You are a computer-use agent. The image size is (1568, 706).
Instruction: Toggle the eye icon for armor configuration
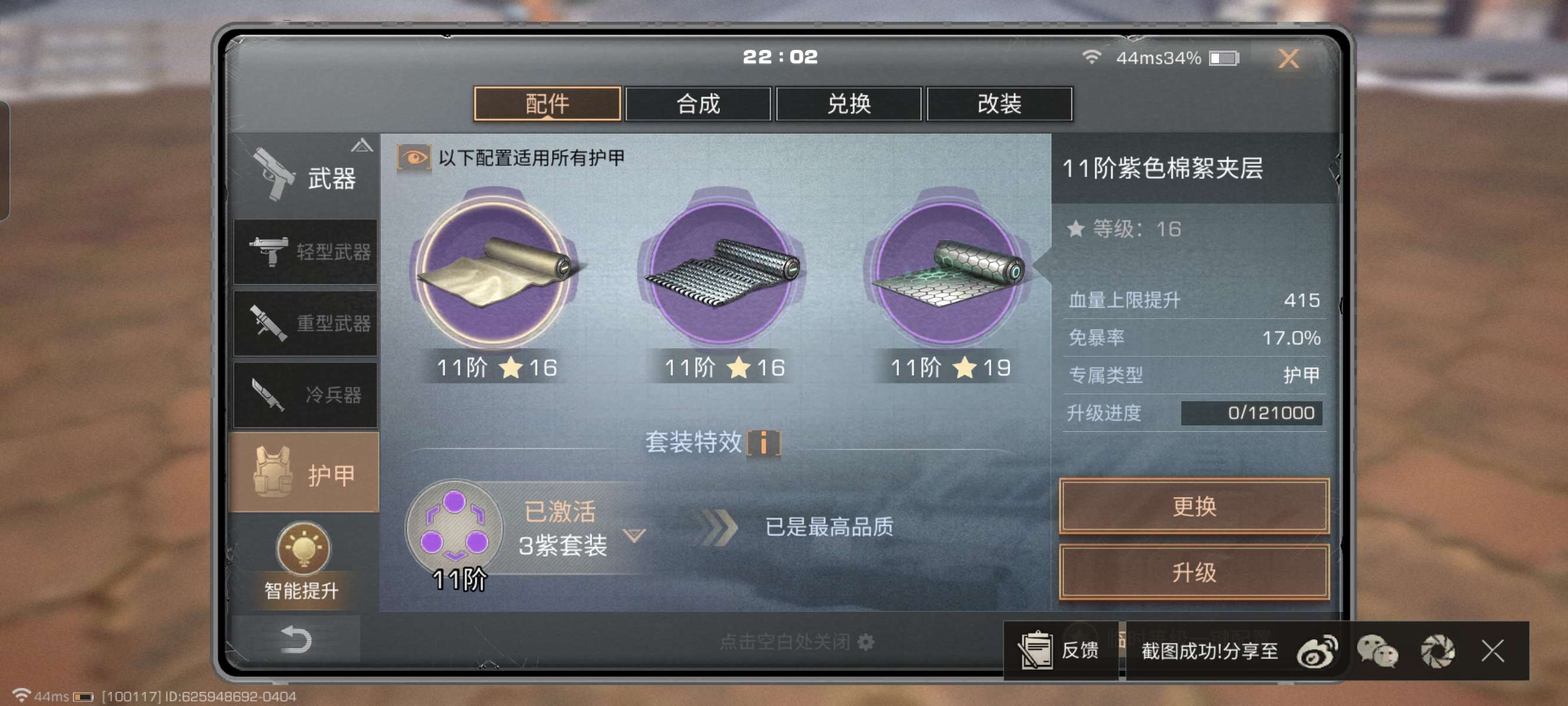[414, 158]
